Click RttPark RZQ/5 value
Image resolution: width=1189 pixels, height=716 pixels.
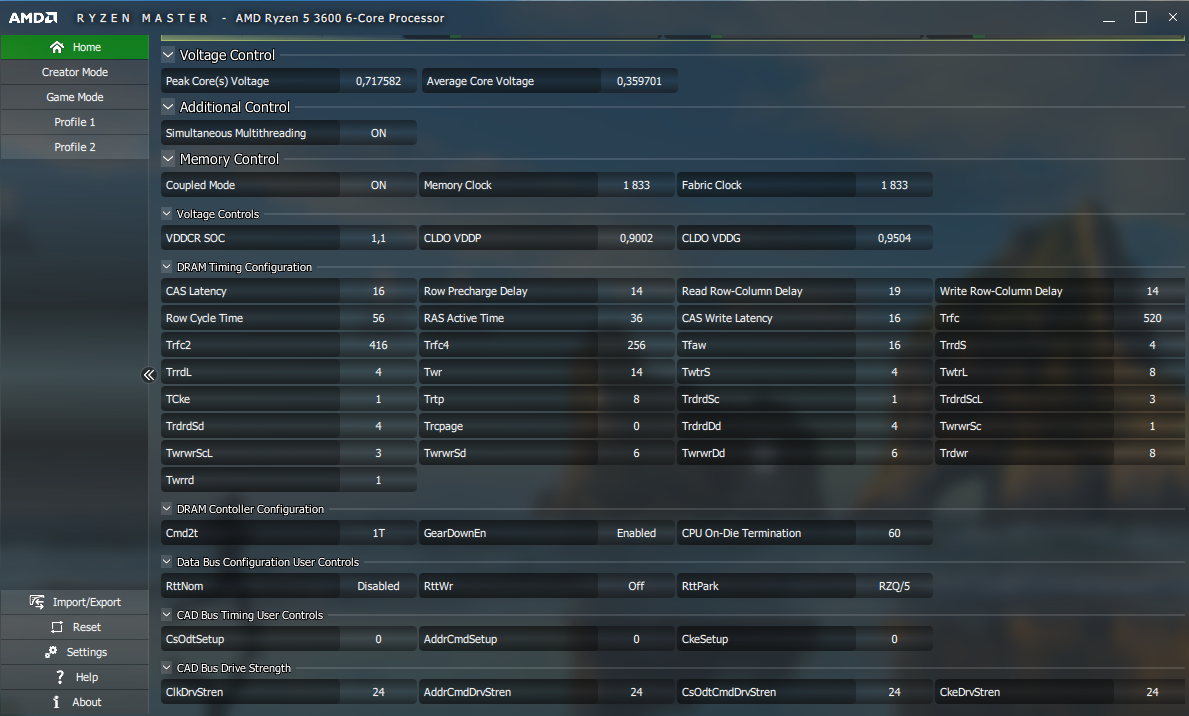coord(894,586)
